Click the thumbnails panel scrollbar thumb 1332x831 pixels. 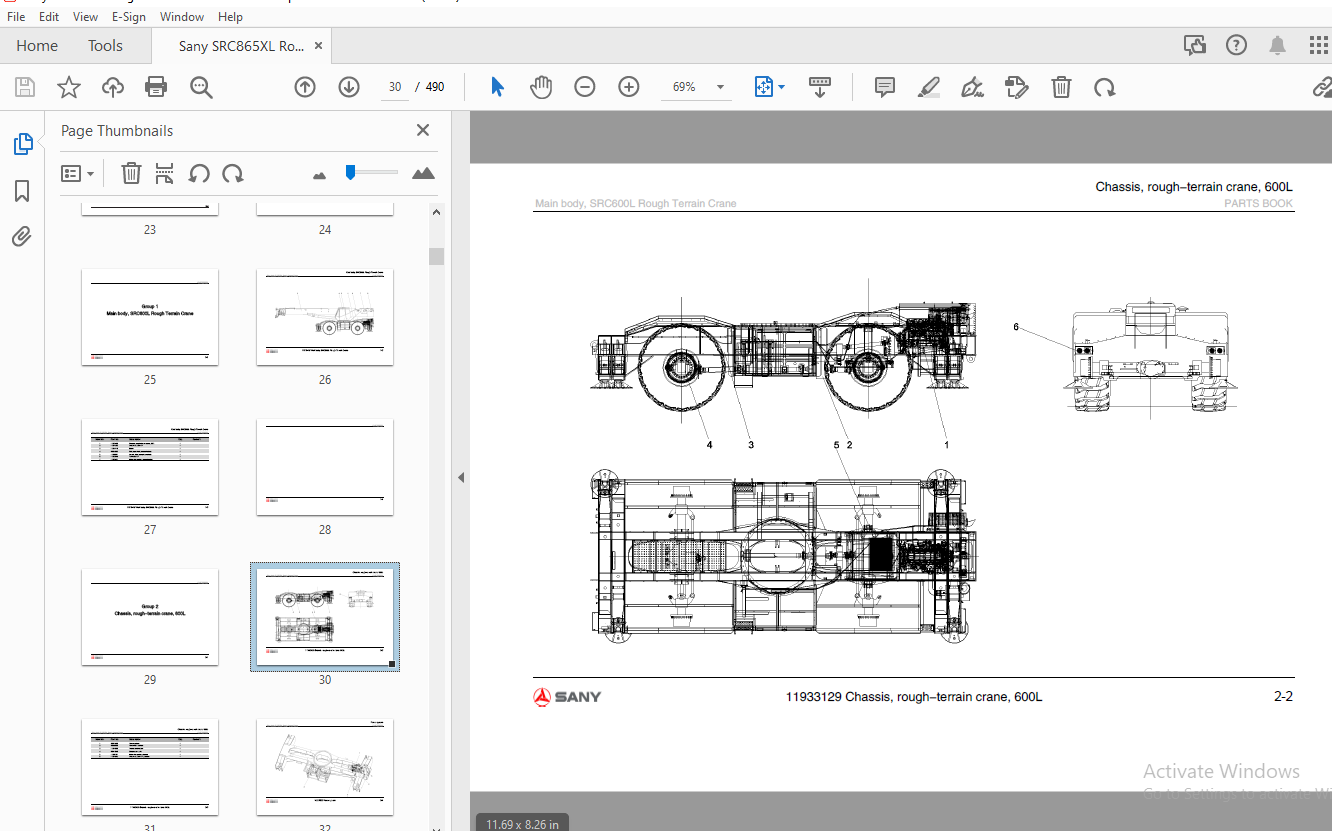tap(437, 256)
